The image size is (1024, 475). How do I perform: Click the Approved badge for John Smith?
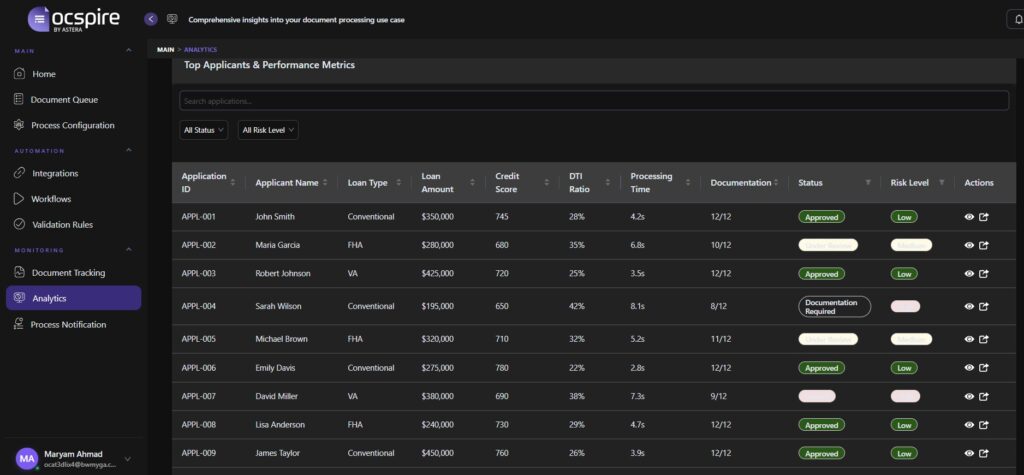pos(822,217)
